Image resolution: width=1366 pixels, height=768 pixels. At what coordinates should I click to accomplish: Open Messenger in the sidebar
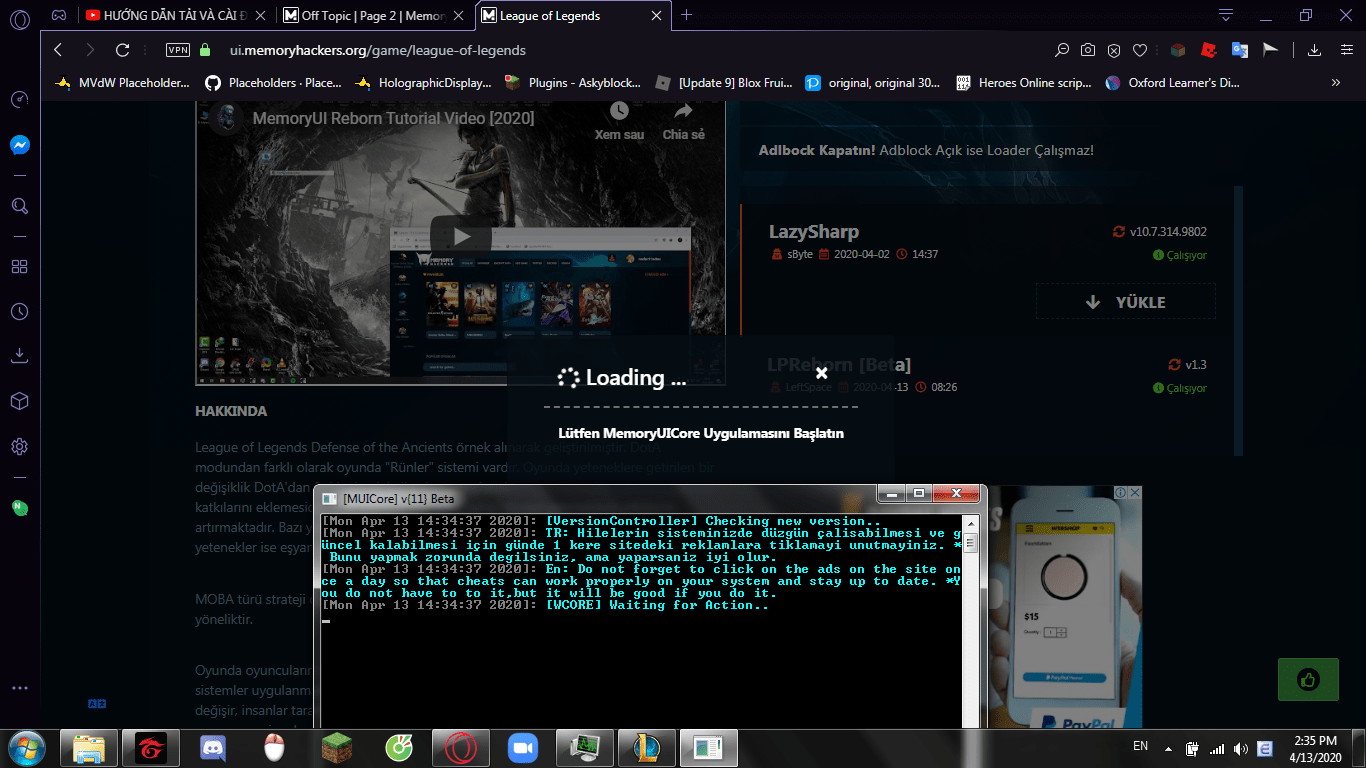pos(19,145)
